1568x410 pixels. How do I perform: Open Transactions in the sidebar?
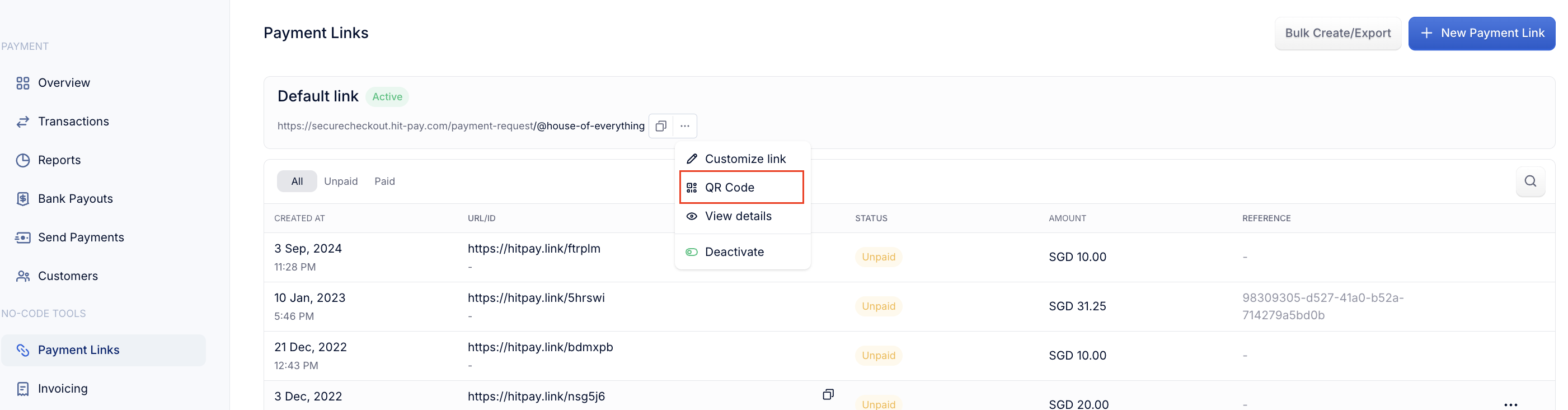pos(73,122)
